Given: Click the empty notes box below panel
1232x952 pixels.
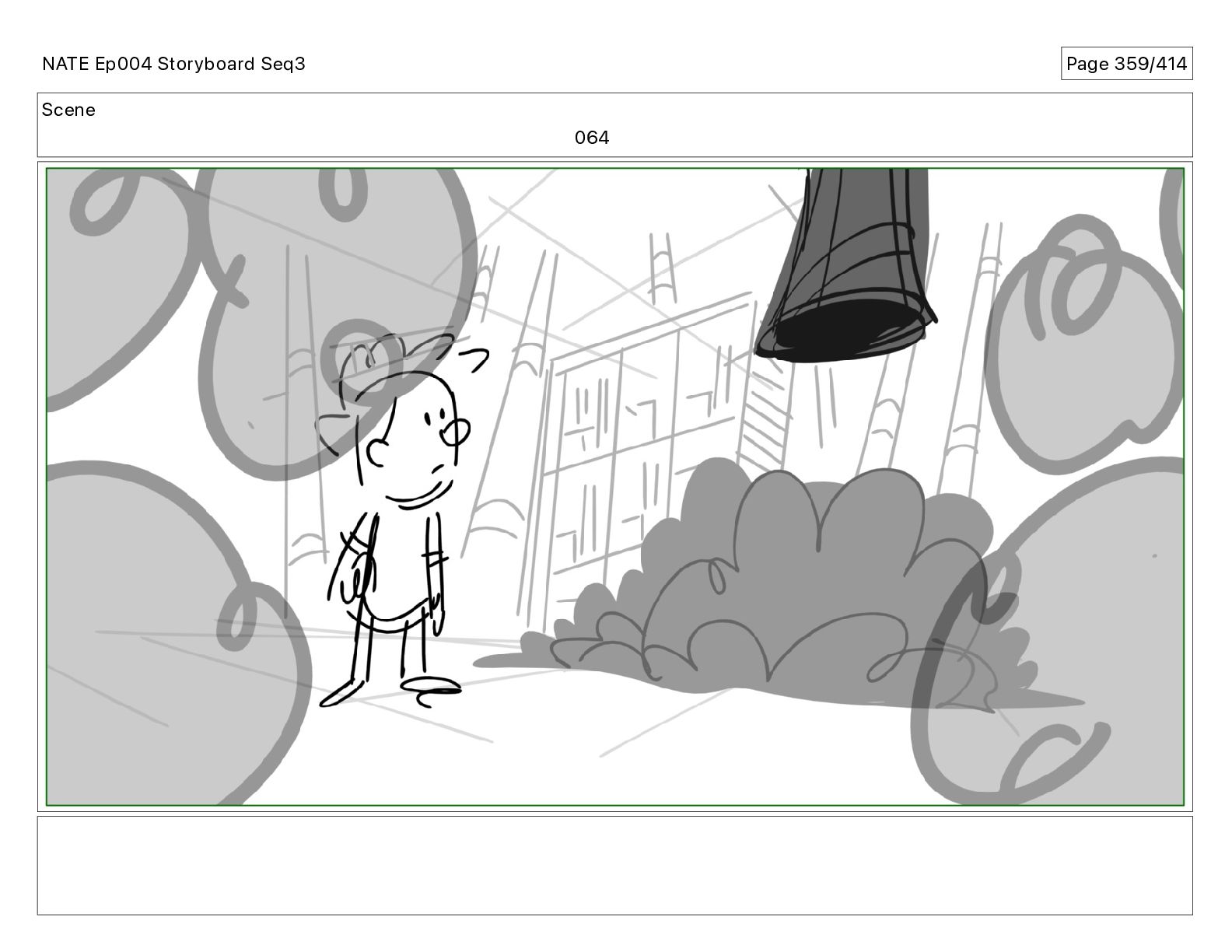Looking at the screenshot, I should [x=615, y=865].
